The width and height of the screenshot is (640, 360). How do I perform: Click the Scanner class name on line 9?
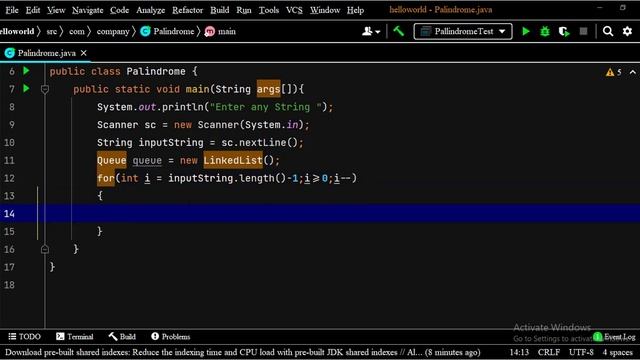click(x=117, y=124)
